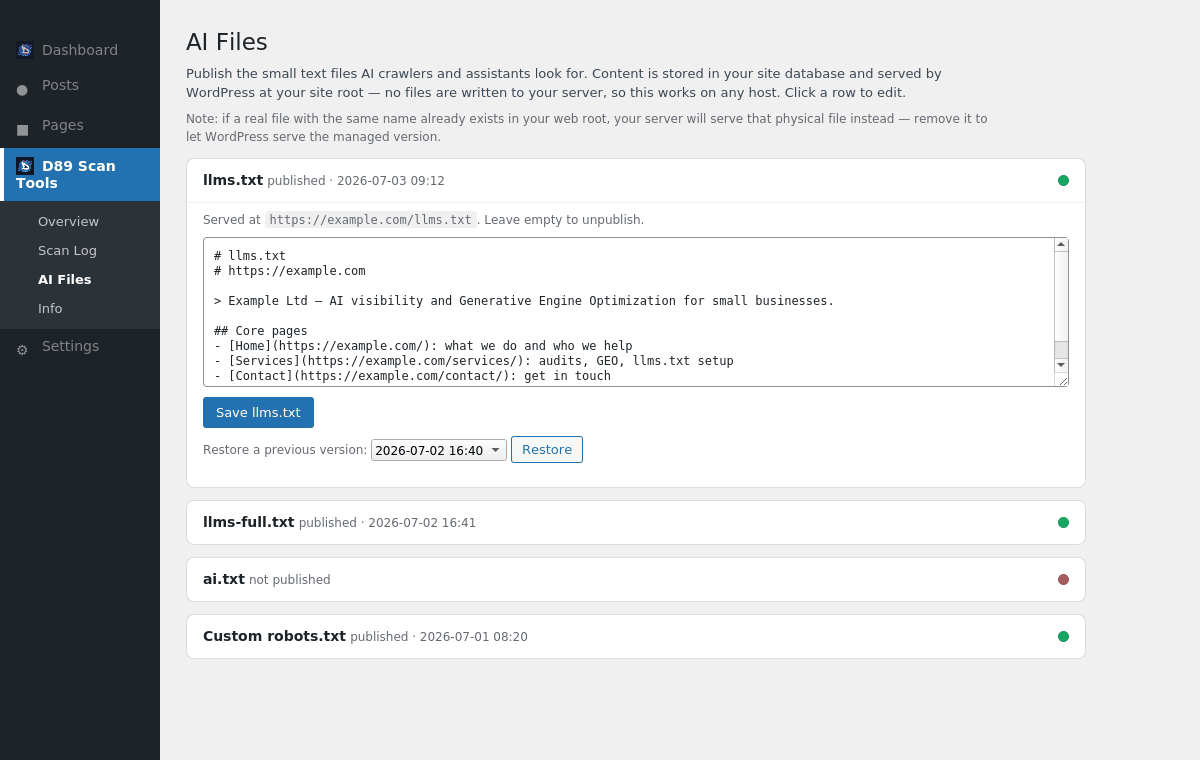The width and height of the screenshot is (1200, 760).
Task: Click green status dot for llms.txt
Action: tap(1063, 181)
